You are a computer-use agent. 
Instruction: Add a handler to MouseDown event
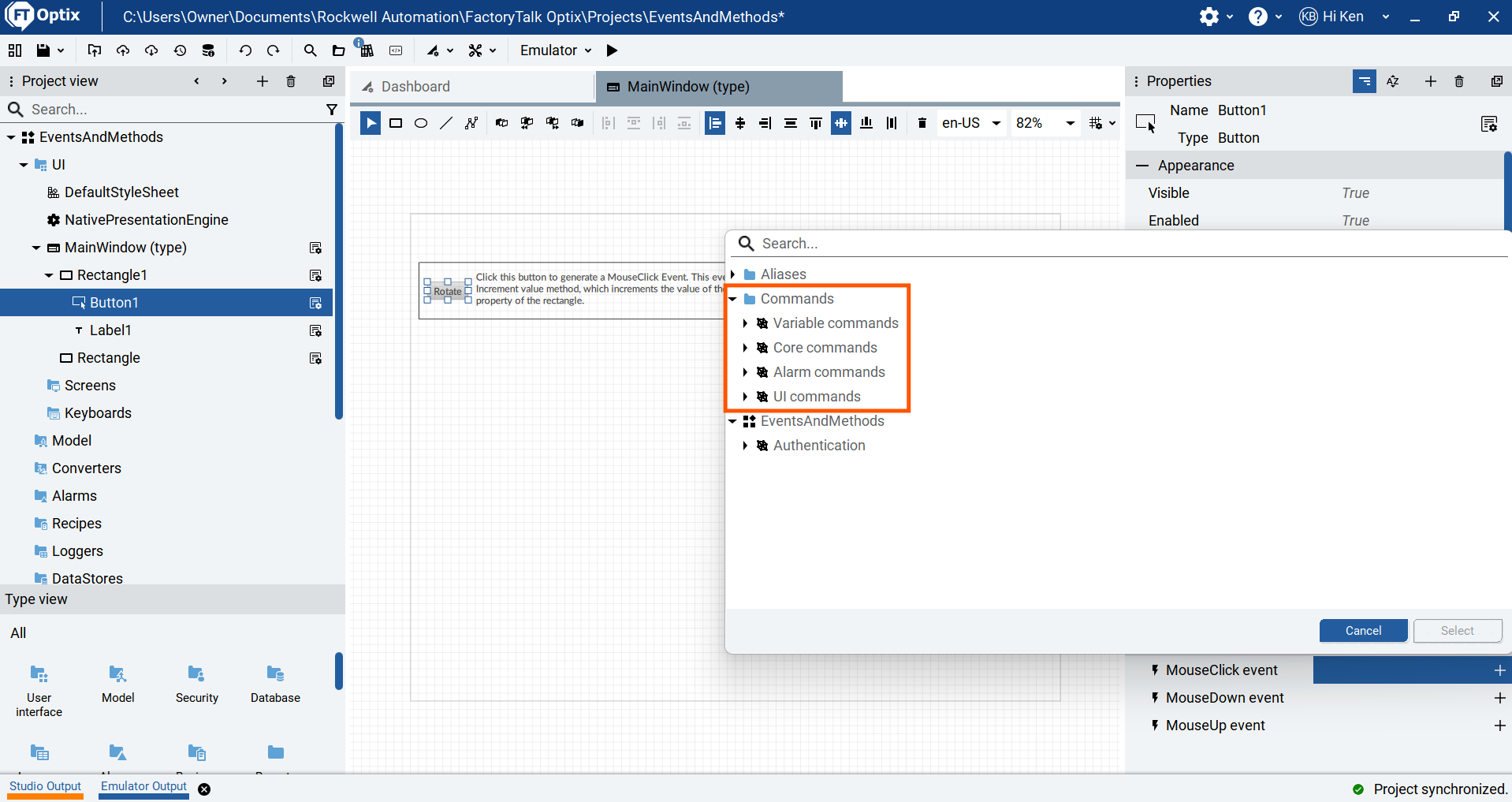pyautogui.click(x=1499, y=698)
